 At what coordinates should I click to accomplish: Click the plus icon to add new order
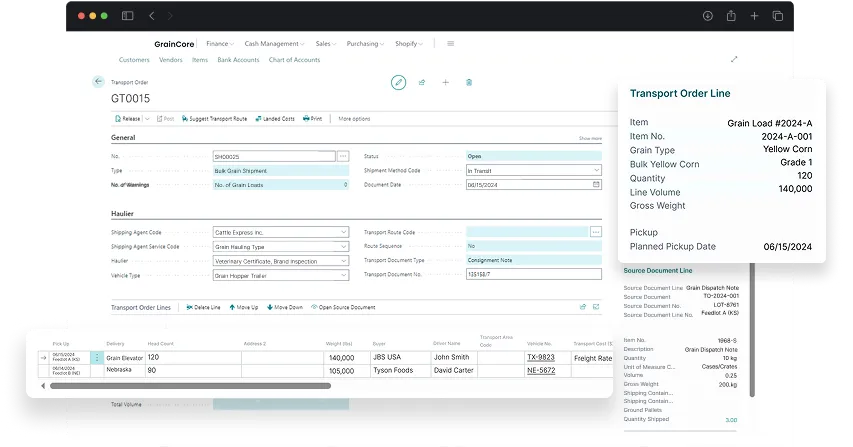tap(445, 82)
